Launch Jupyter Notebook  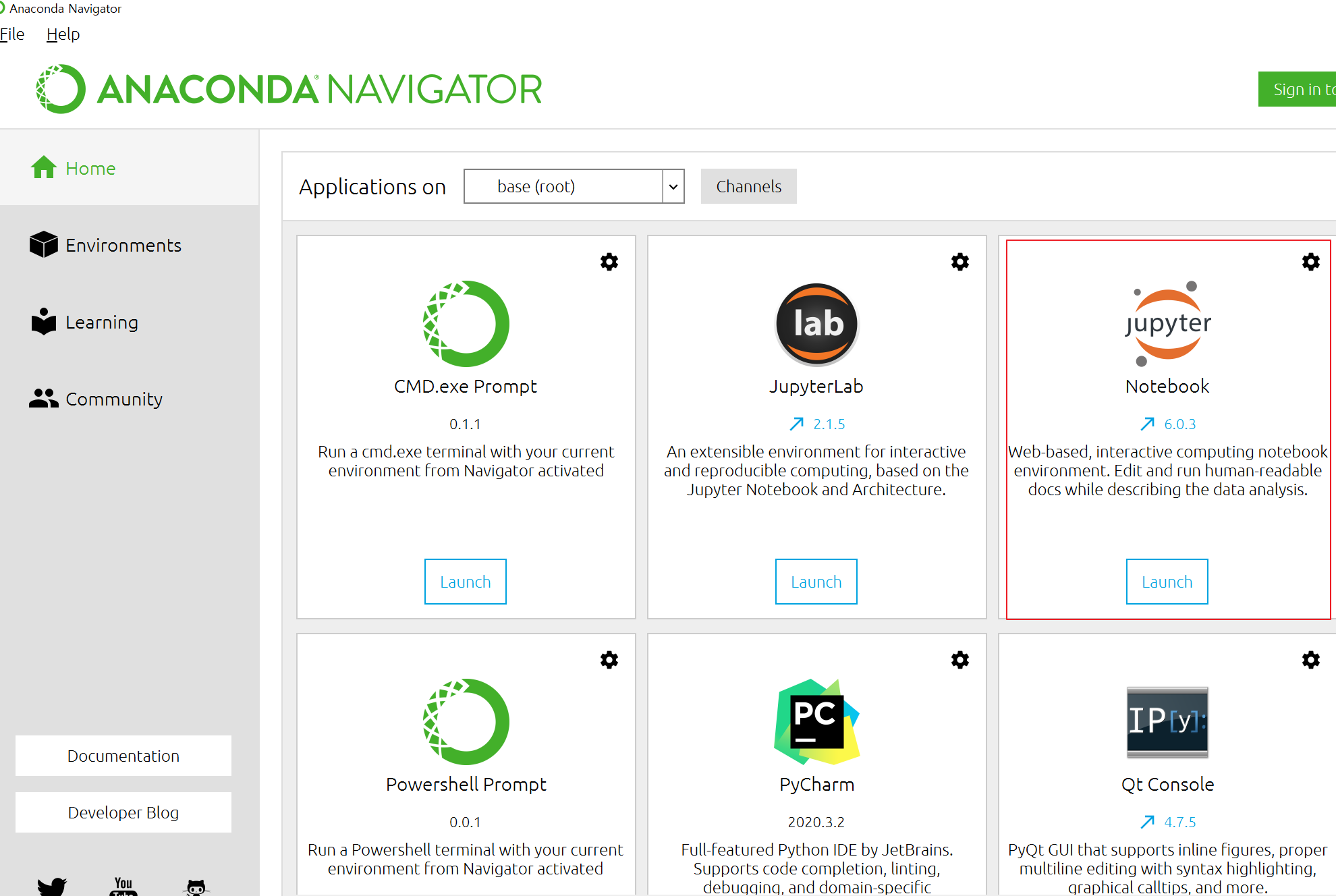click(1167, 582)
